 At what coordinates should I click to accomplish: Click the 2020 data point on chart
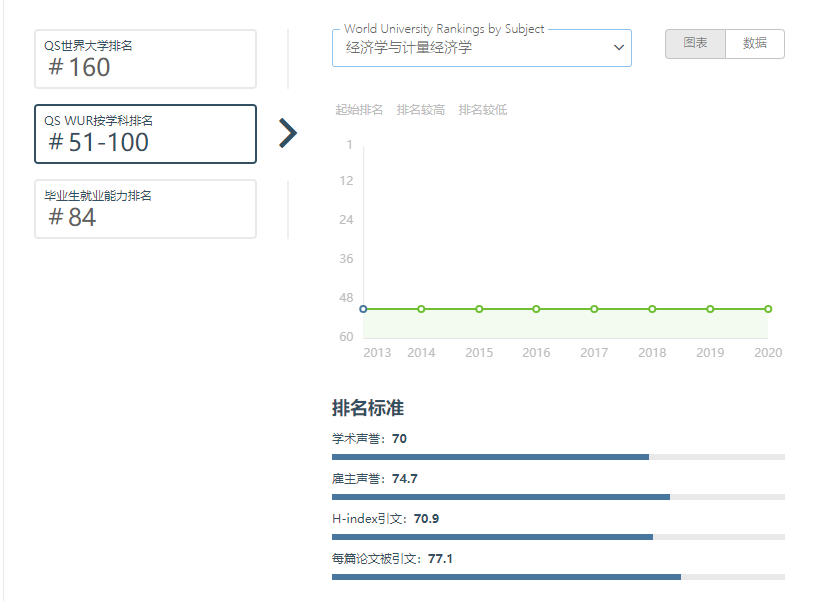pyautogui.click(x=768, y=309)
